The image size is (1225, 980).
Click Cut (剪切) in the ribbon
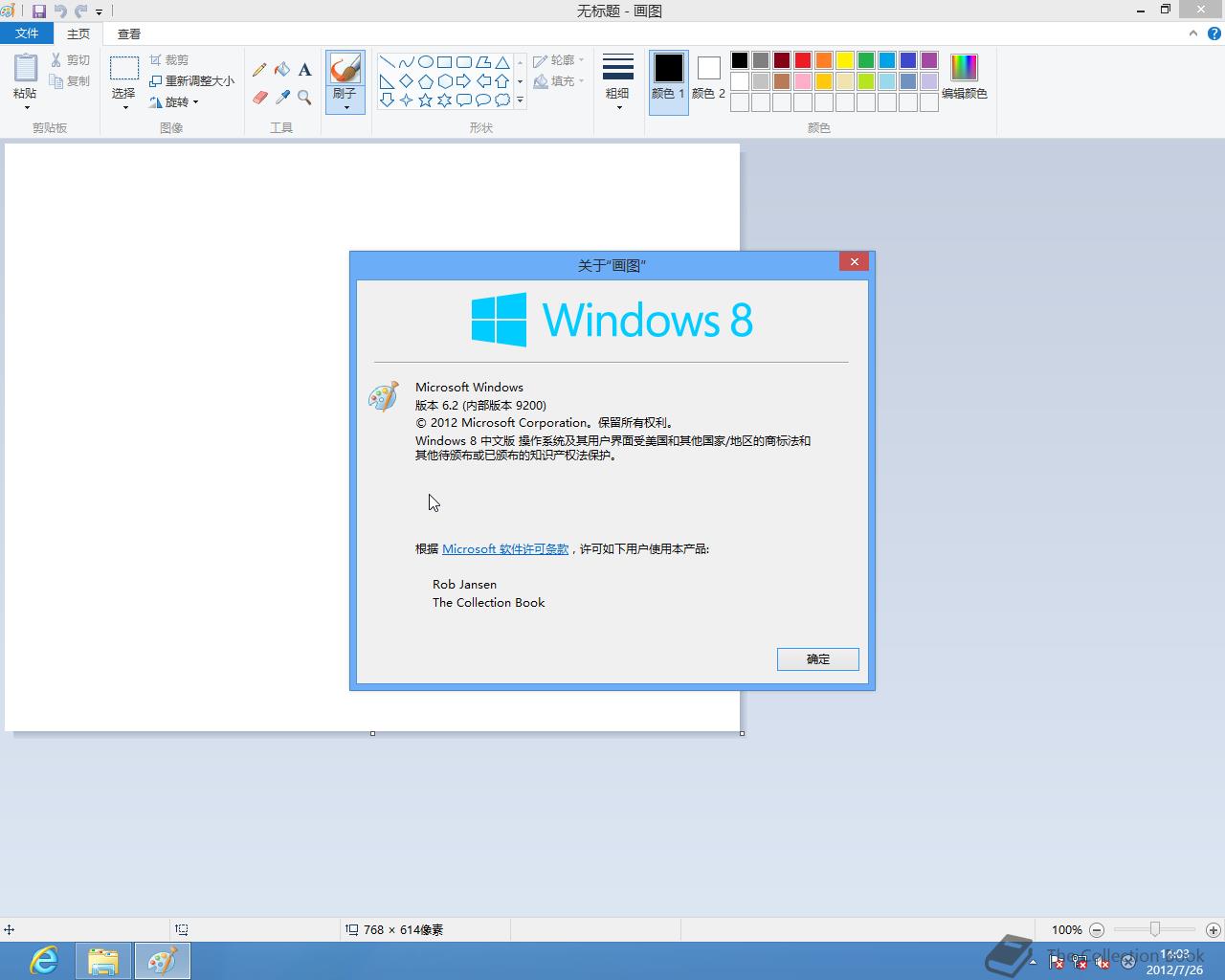(71, 60)
